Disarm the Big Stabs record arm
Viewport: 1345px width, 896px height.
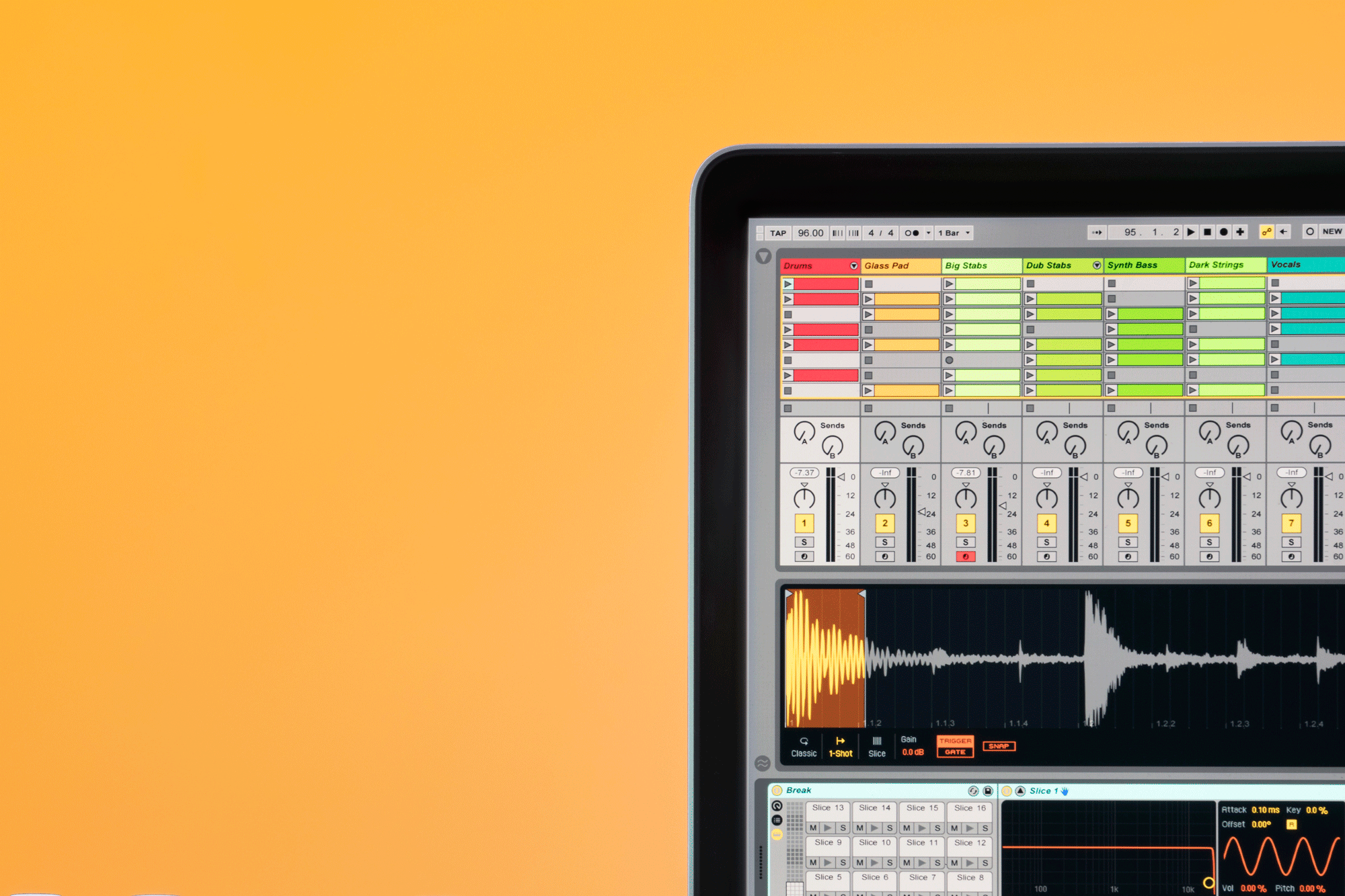coord(966,557)
